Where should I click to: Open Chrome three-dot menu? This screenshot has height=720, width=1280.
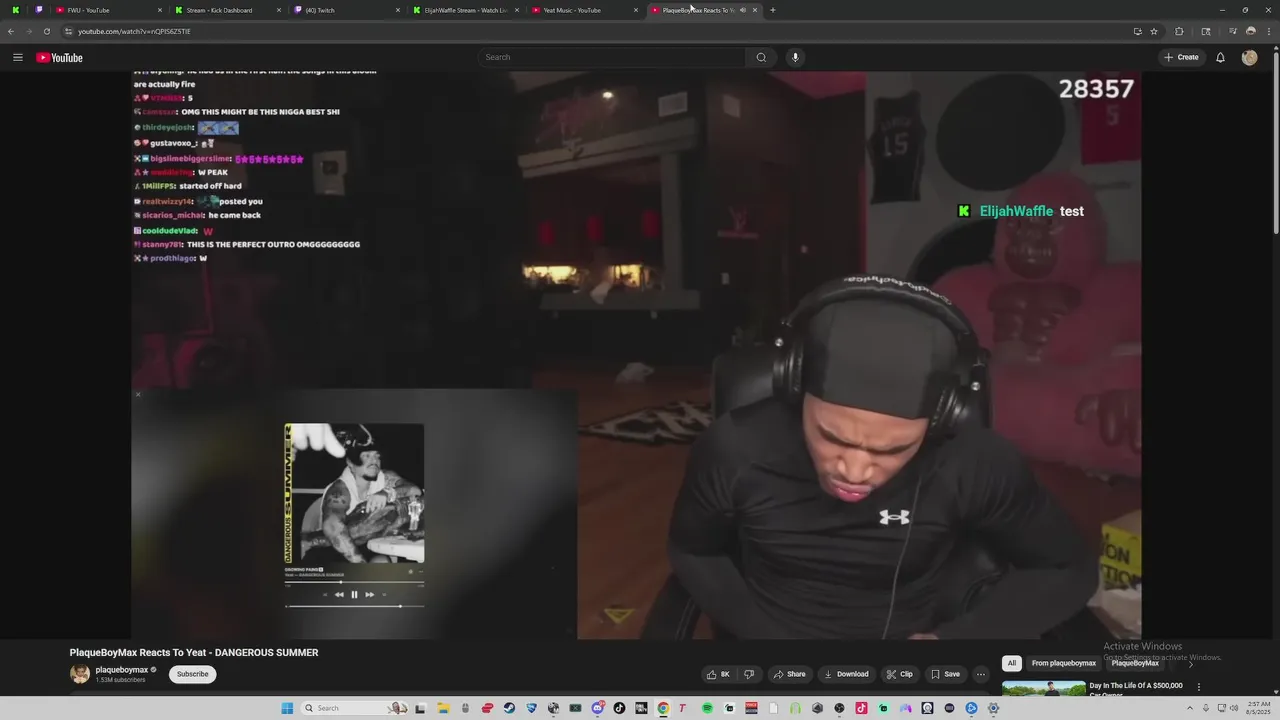[1268, 31]
